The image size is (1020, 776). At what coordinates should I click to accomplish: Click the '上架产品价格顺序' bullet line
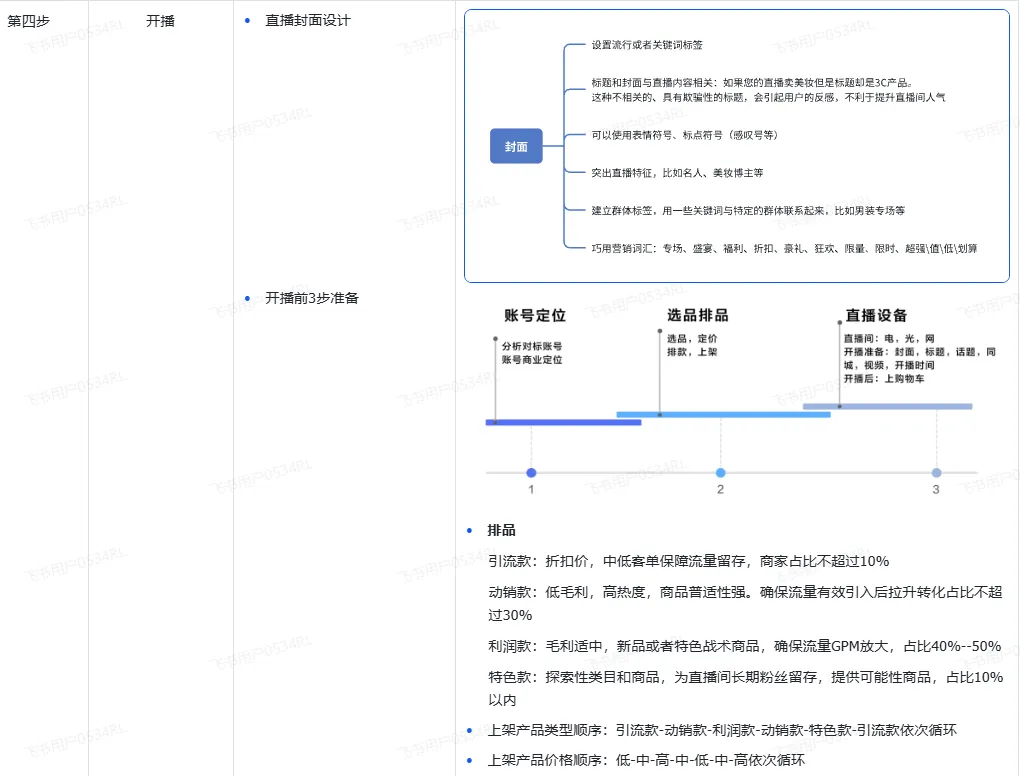pos(646,760)
